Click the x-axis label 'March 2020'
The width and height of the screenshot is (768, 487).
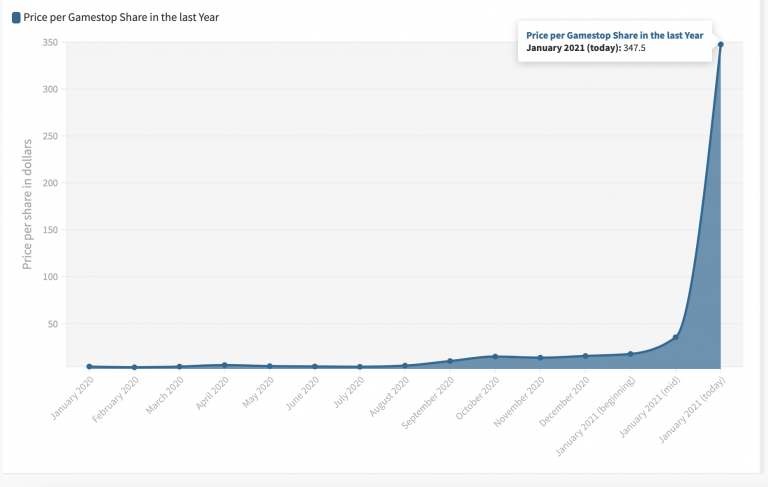tap(165, 395)
